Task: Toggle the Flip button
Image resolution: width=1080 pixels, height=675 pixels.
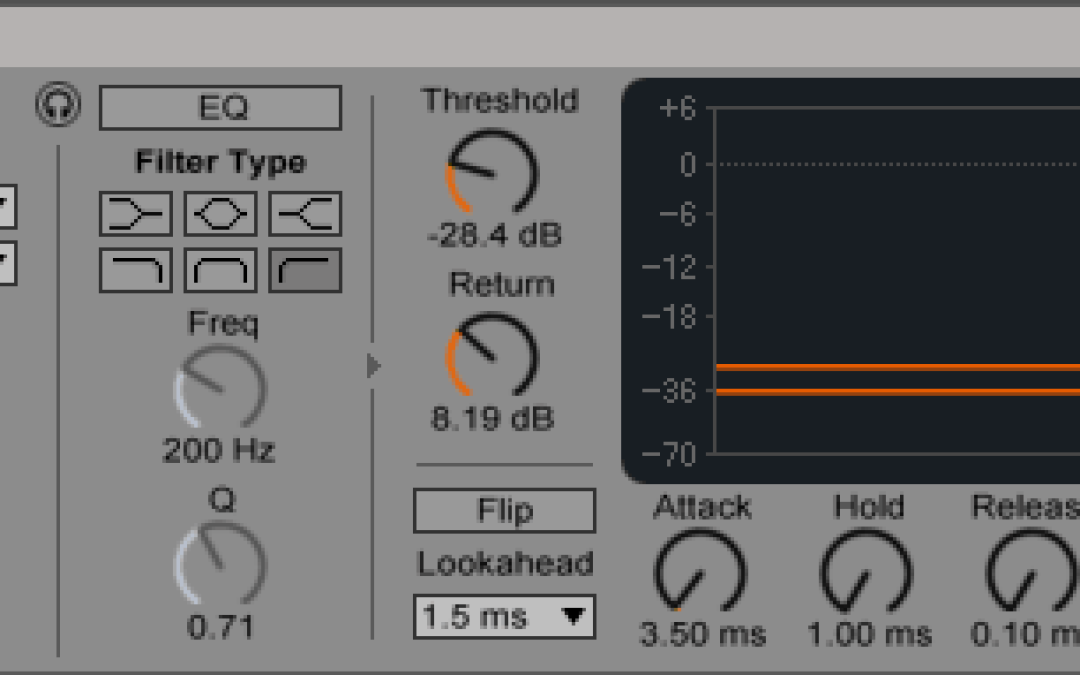Action: (504, 510)
